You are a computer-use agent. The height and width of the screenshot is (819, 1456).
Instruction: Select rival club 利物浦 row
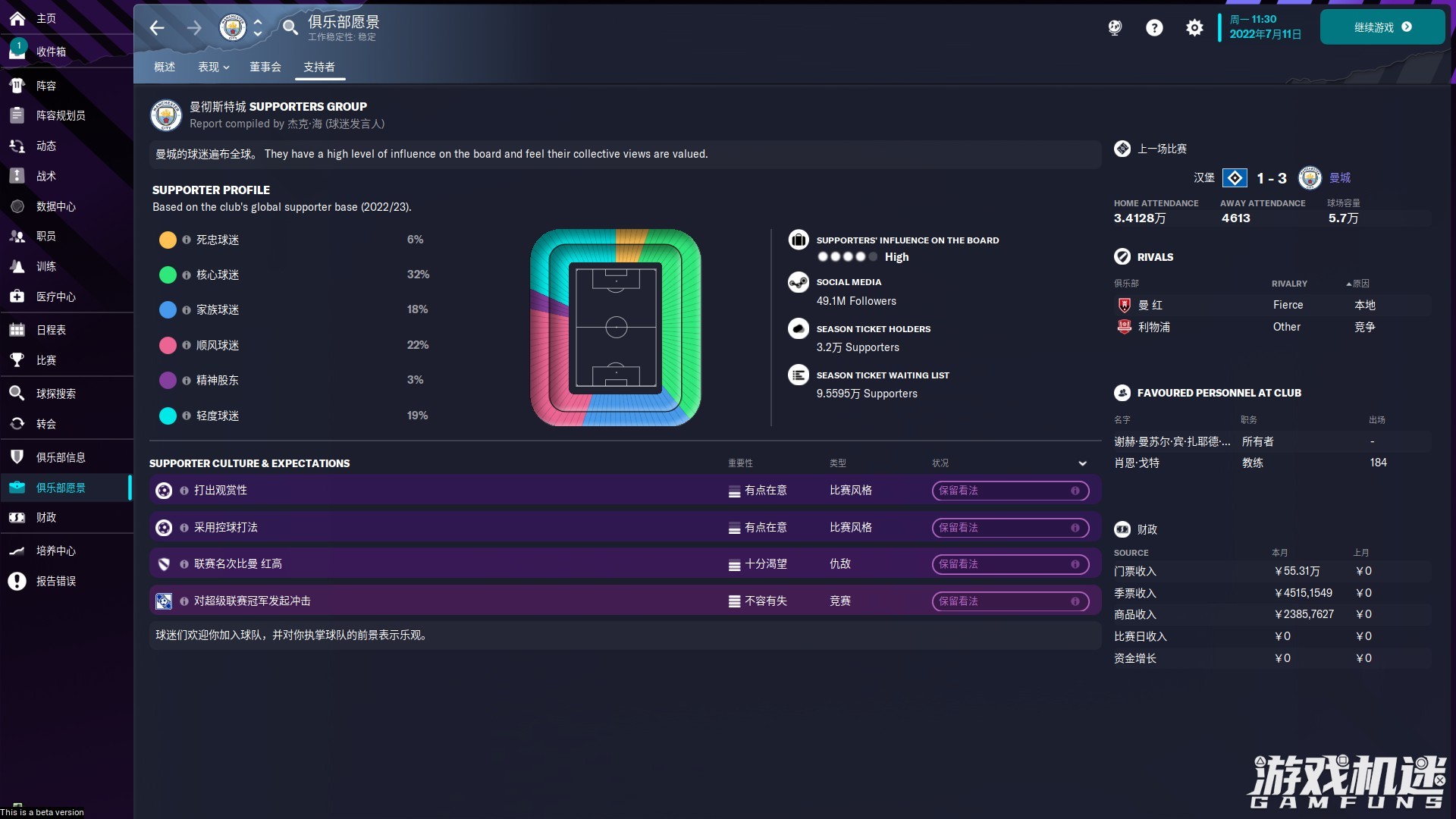pos(1153,327)
